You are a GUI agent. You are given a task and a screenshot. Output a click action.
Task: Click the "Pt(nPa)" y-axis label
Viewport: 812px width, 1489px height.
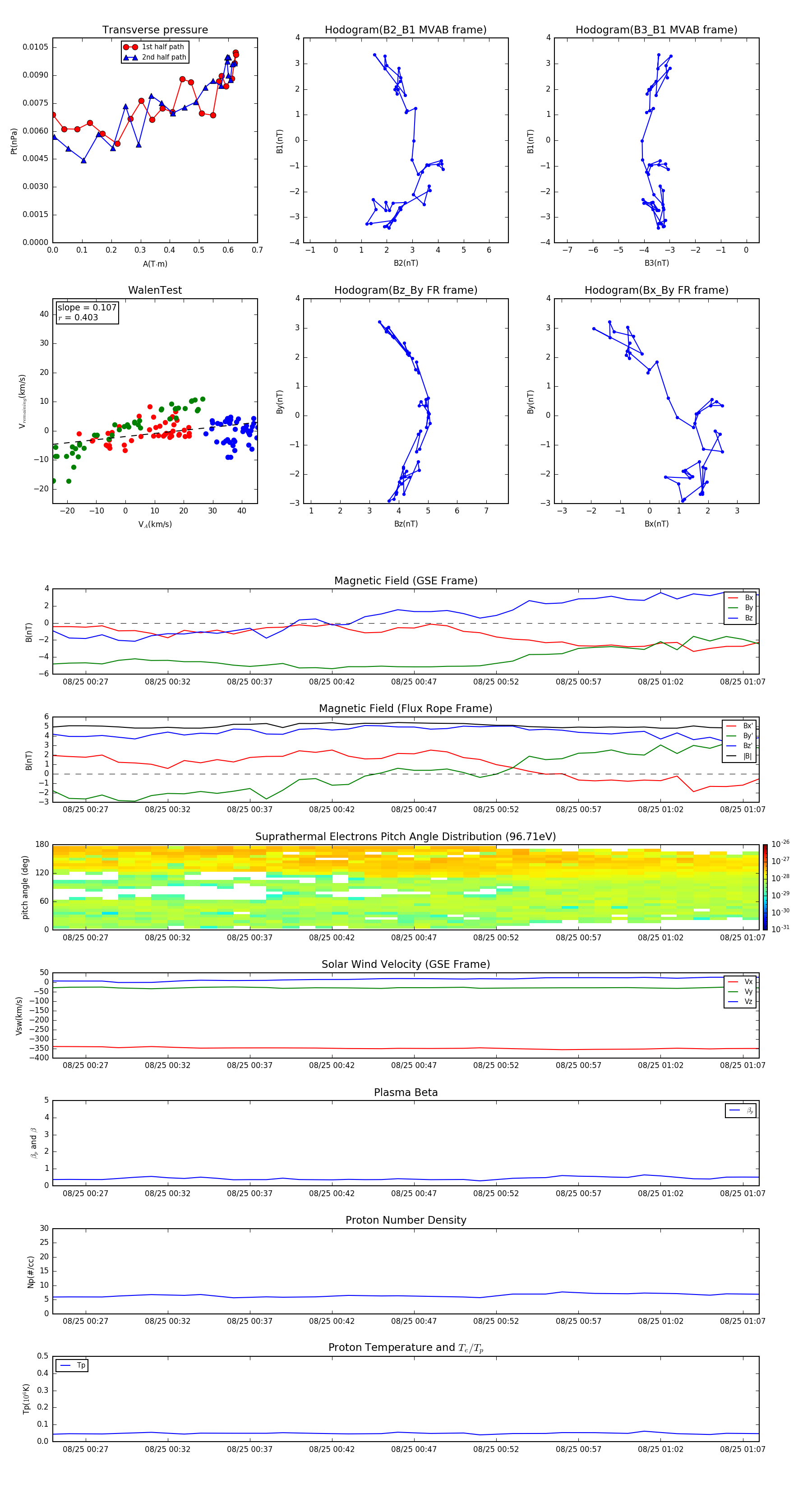[x=14, y=140]
